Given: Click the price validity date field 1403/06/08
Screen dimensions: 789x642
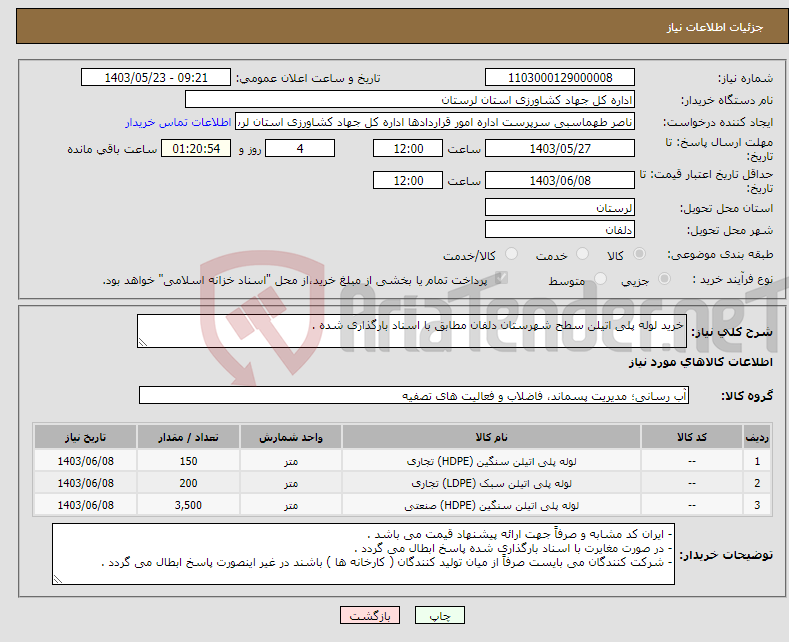Looking at the screenshot, I should point(560,180).
